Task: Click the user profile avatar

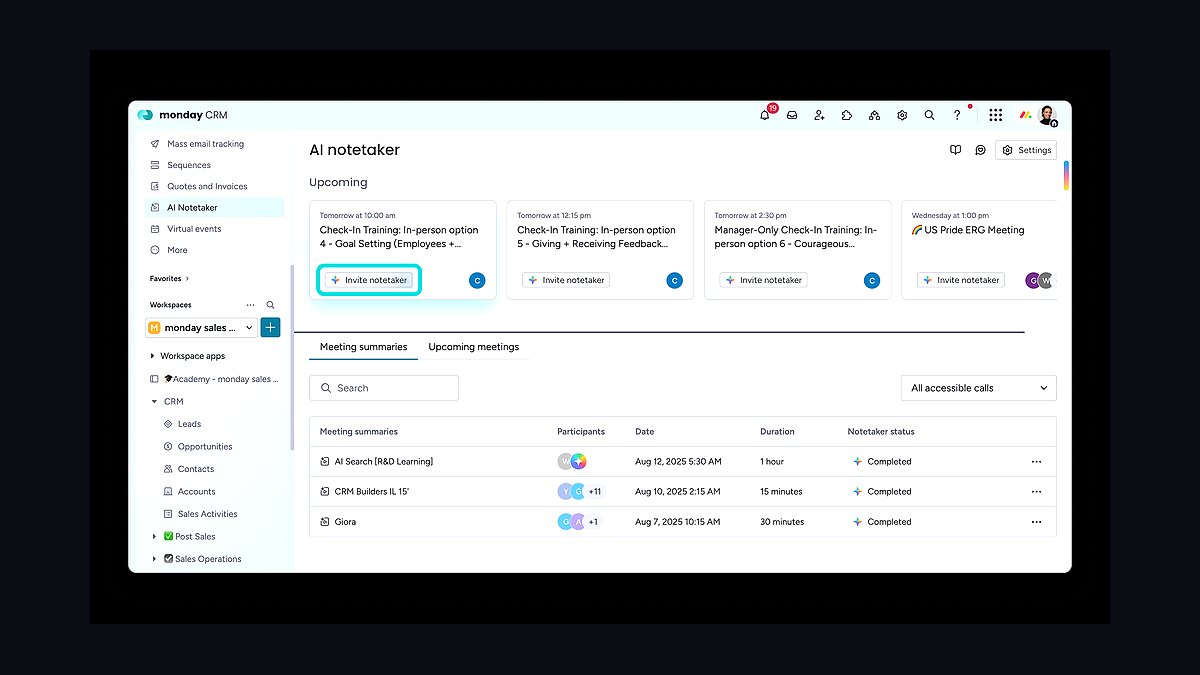Action: pos(1047,115)
